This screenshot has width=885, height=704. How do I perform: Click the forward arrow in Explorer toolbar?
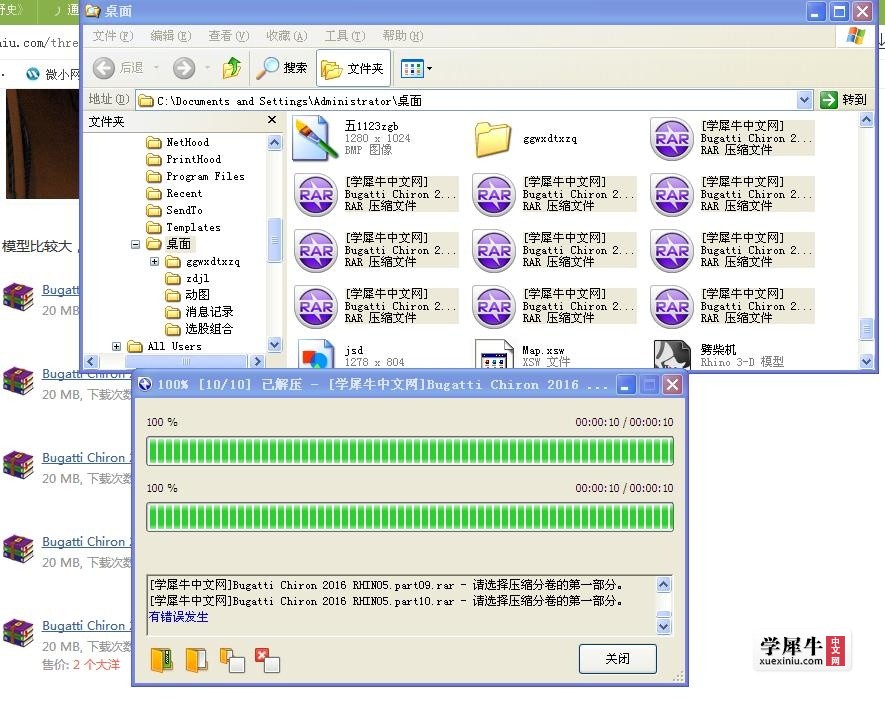(x=183, y=68)
